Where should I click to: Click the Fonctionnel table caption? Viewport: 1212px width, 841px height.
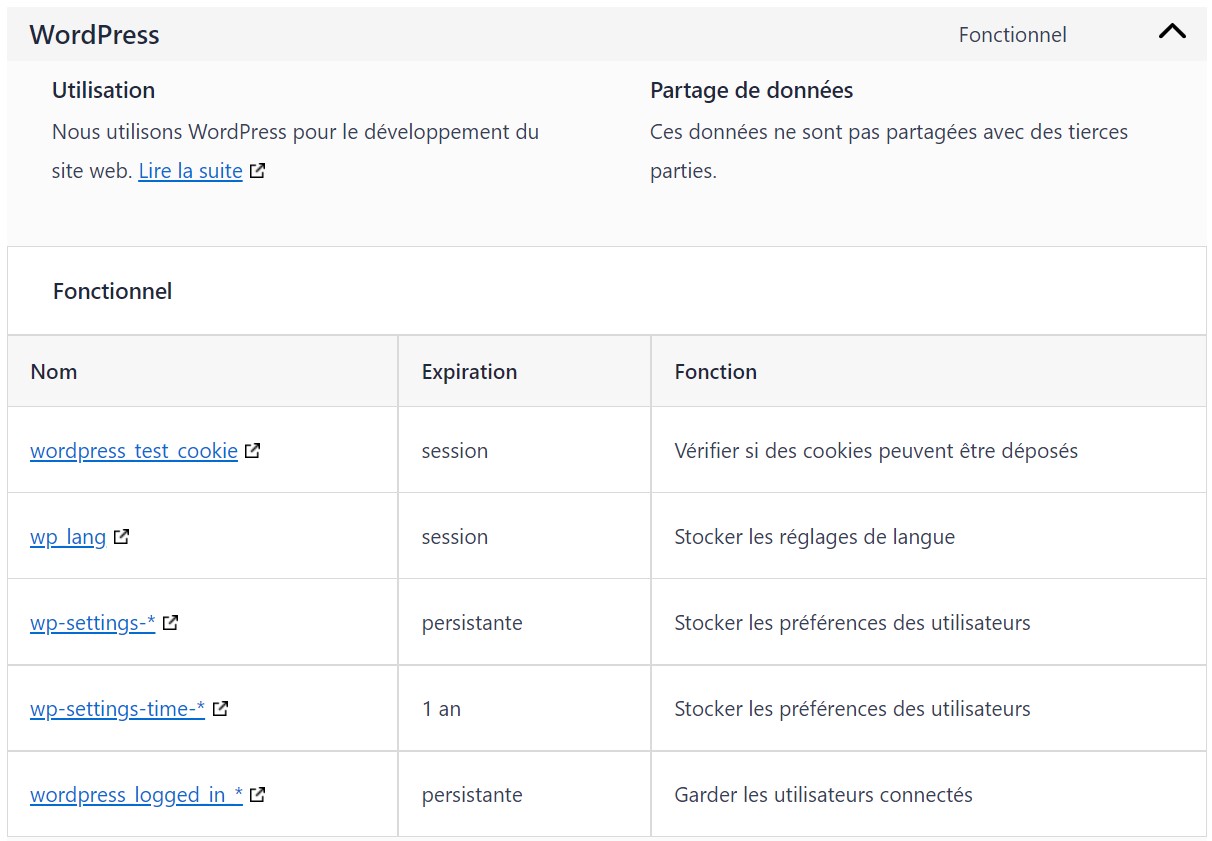tap(112, 291)
